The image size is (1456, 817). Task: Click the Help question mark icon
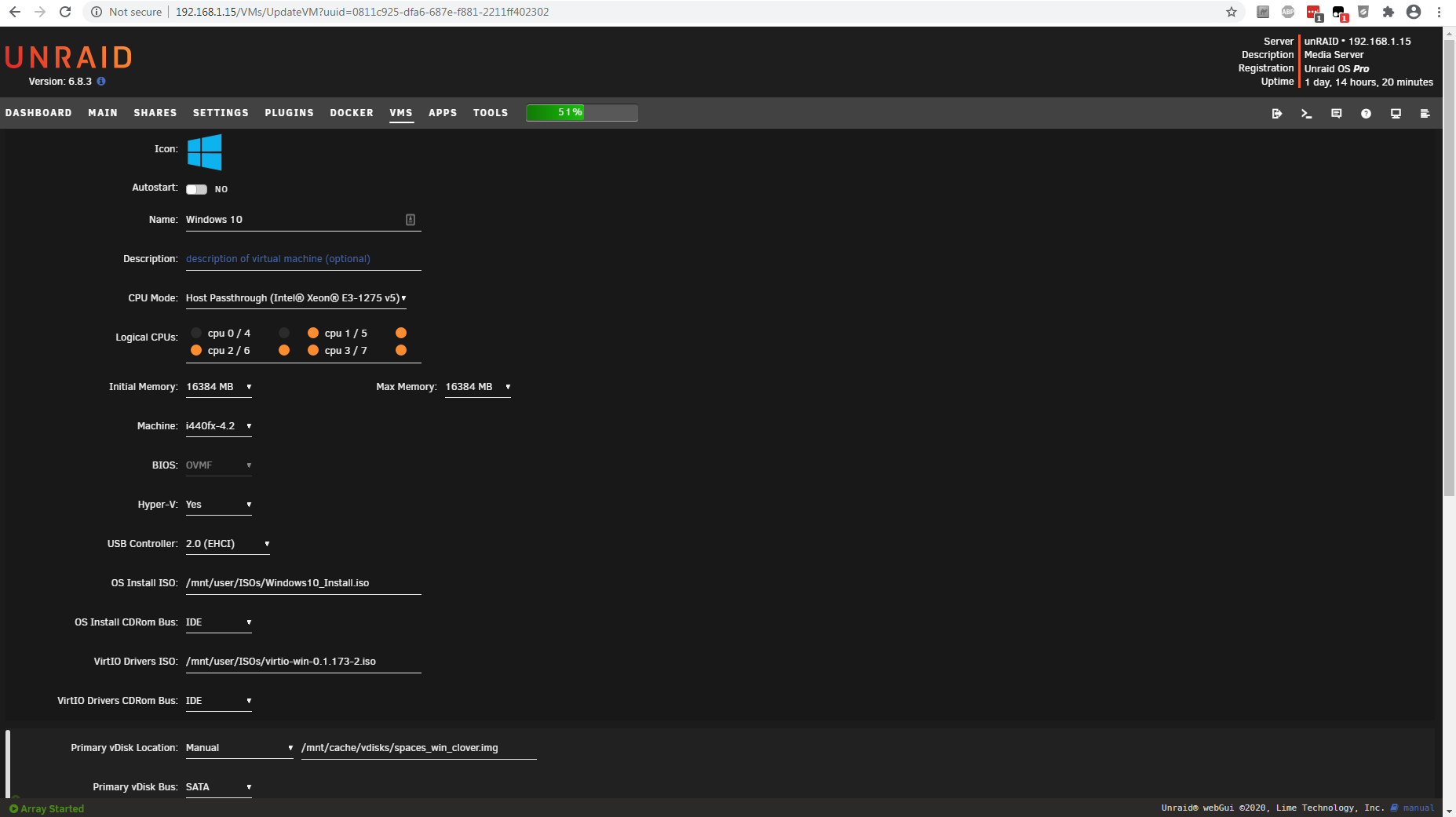1366,114
